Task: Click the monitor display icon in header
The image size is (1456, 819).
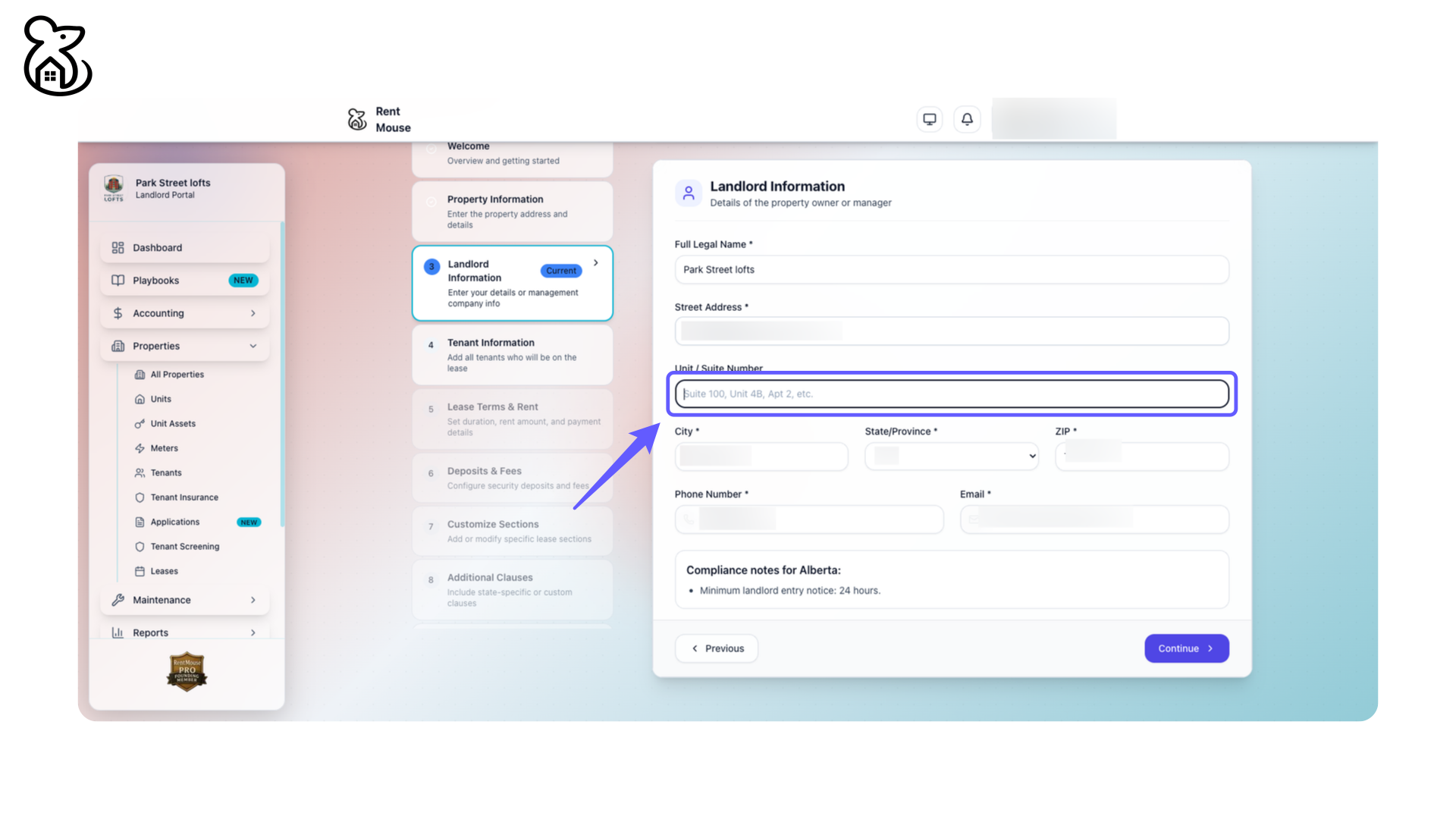Action: 929,119
